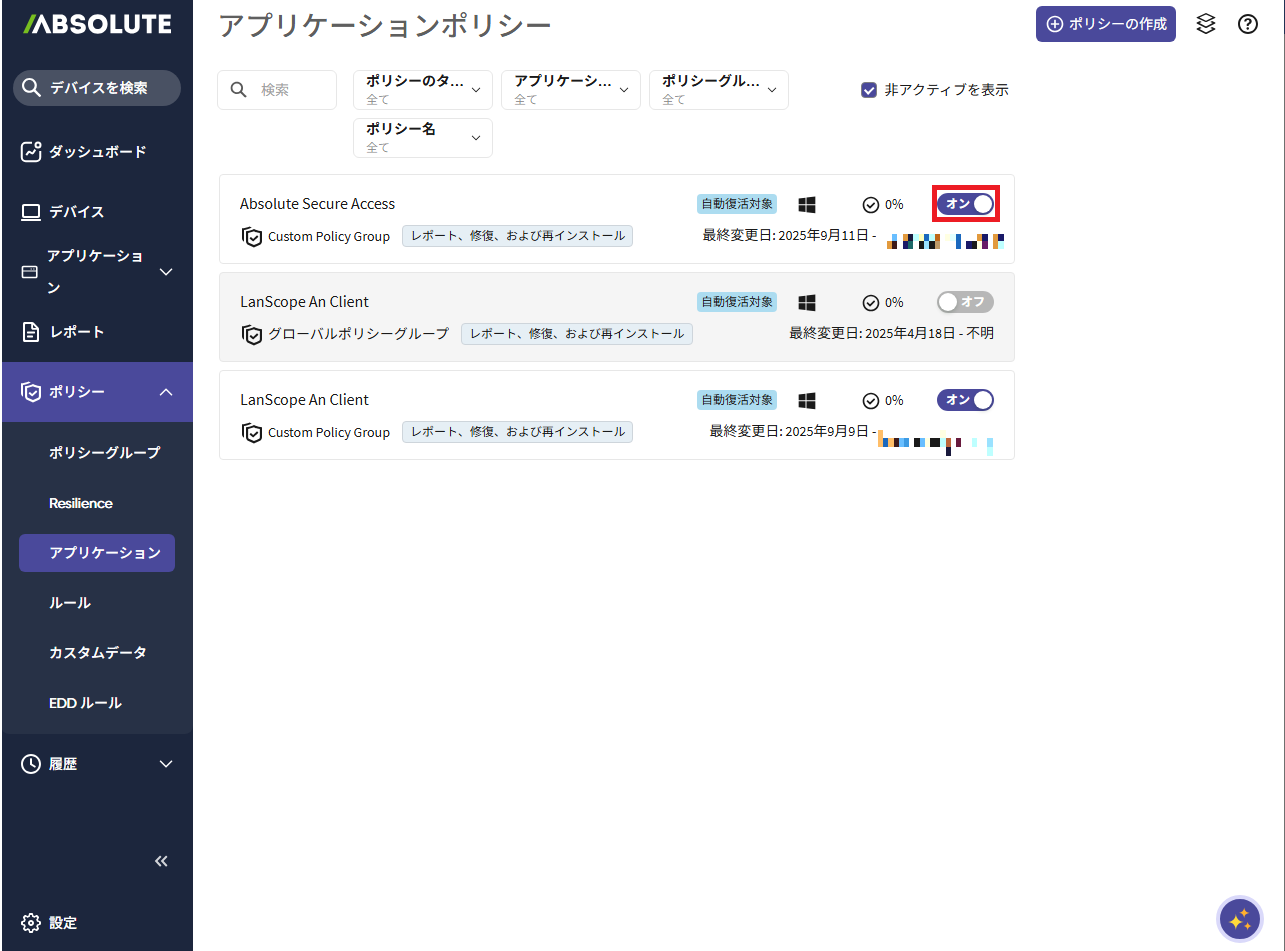Open the ポリシーグループ filter dropdown
The height and width of the screenshot is (951, 1285).
[x=718, y=90]
